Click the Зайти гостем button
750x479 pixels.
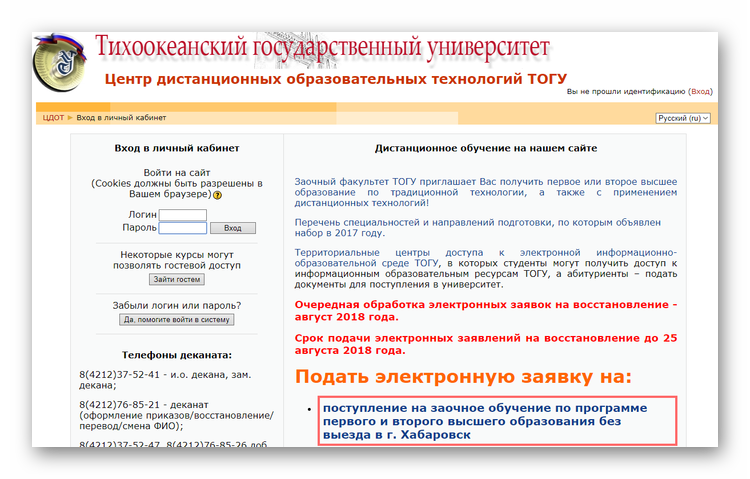[177, 279]
